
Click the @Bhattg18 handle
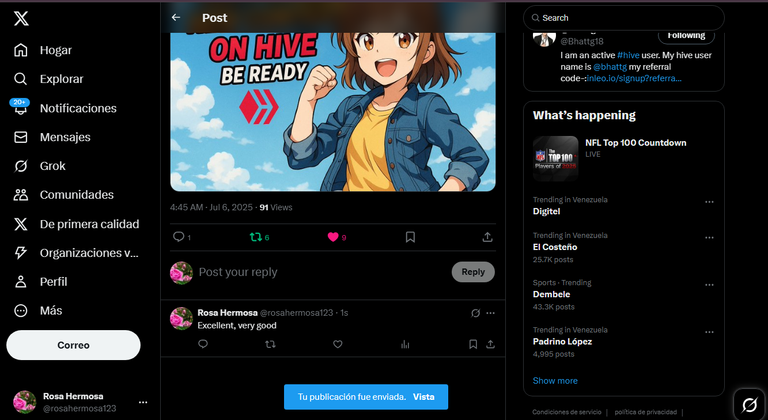click(582, 42)
